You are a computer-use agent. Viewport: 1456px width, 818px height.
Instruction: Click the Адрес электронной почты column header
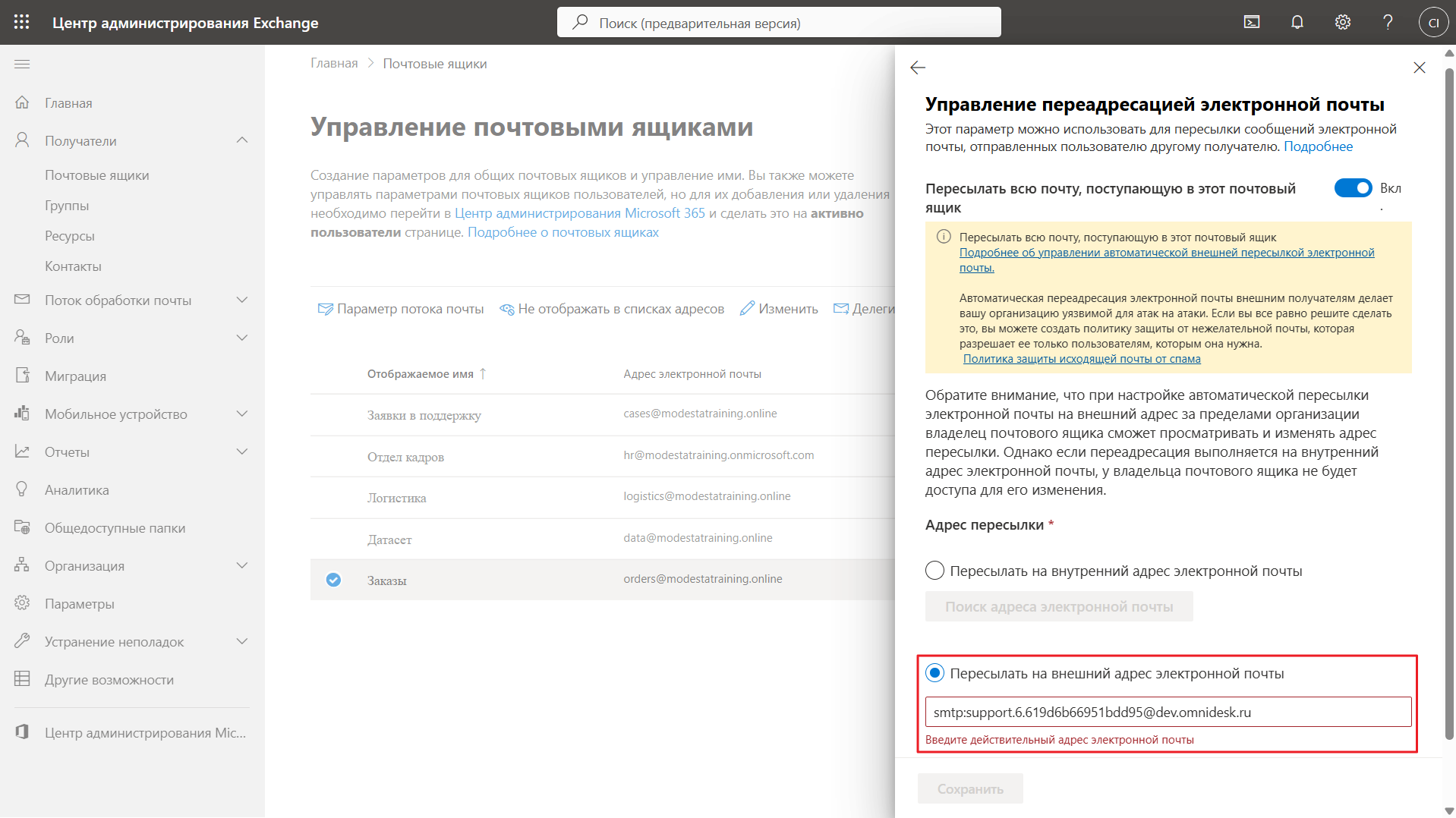click(x=692, y=374)
